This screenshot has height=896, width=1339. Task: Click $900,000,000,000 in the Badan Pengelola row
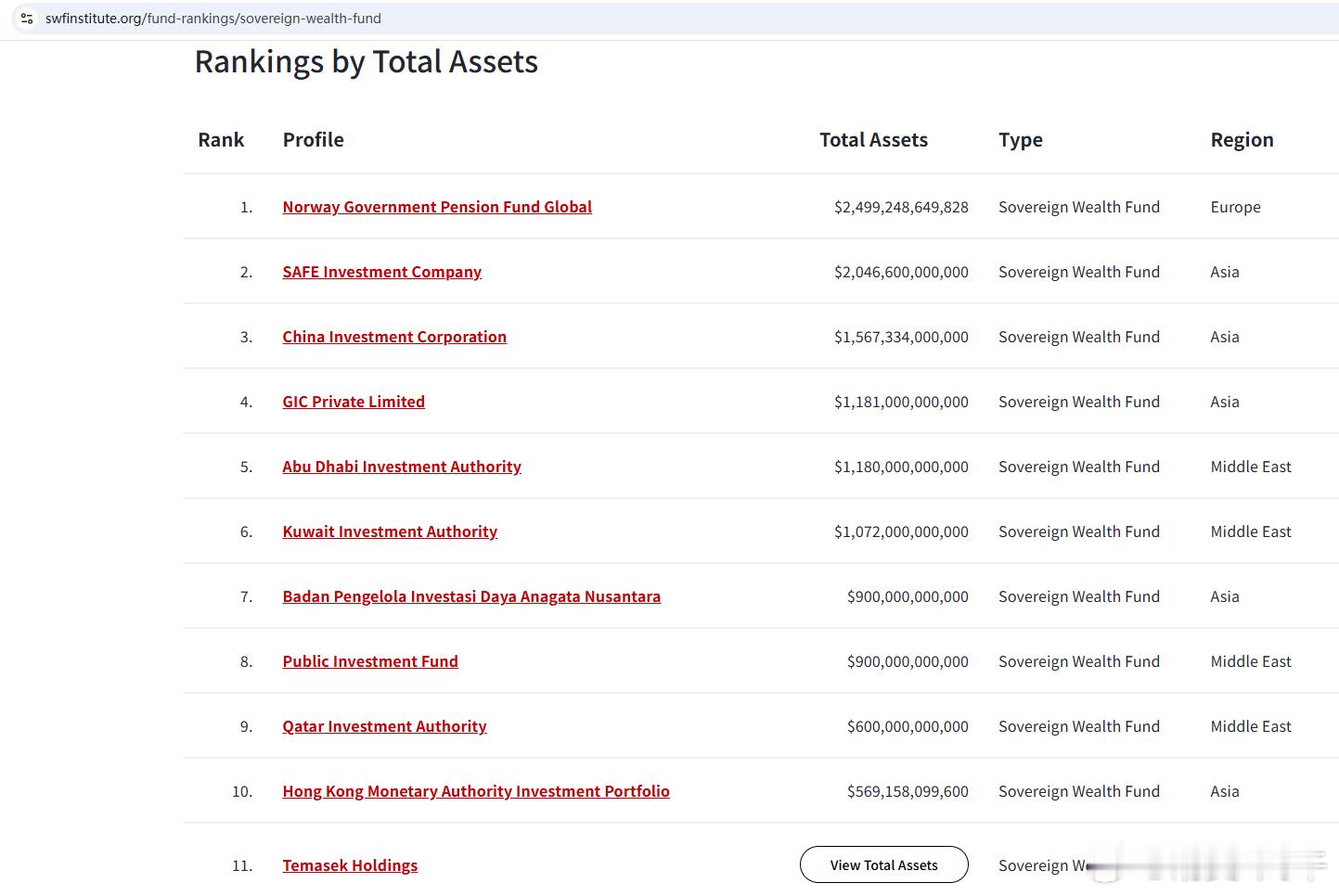click(908, 596)
